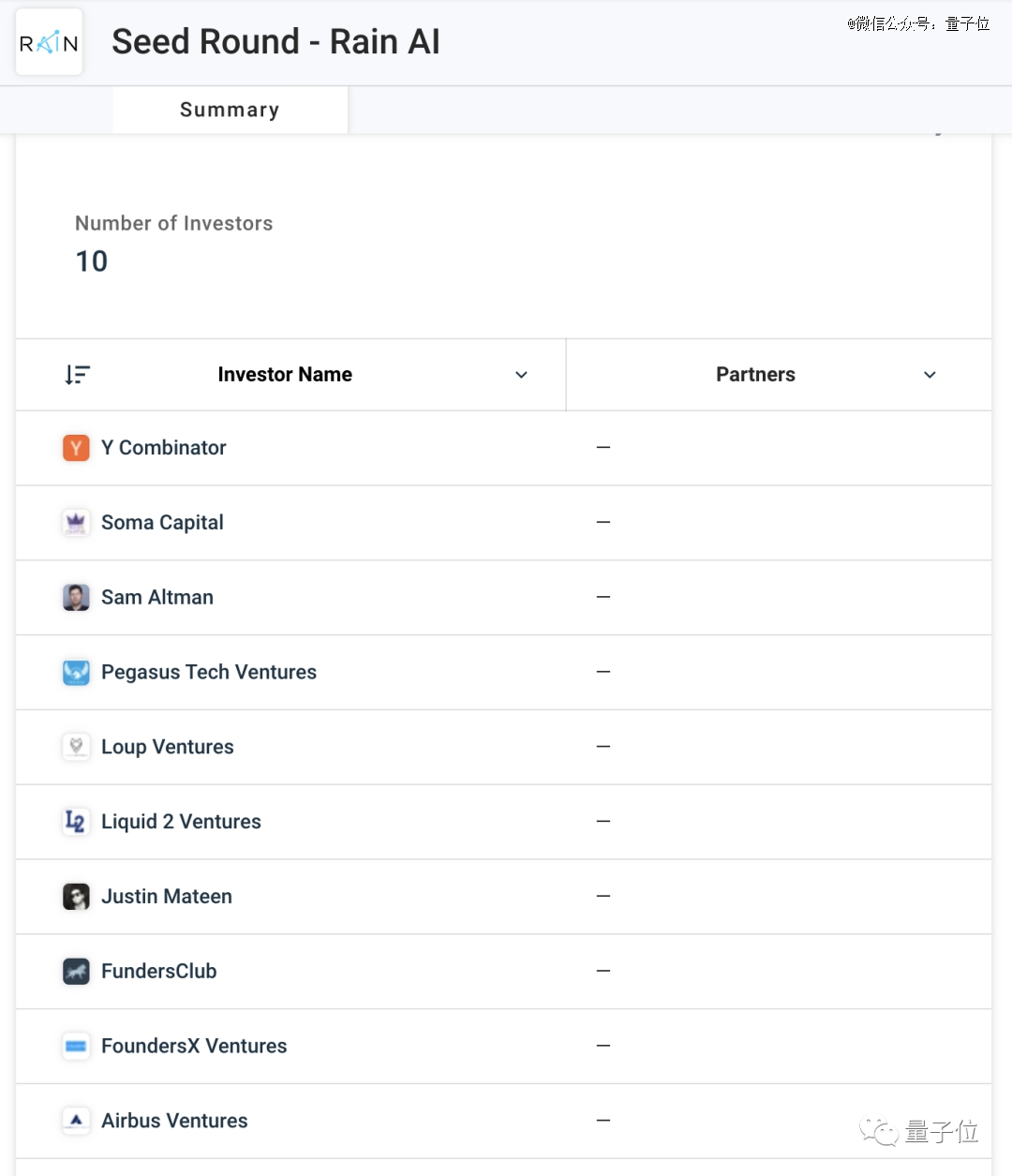The height and width of the screenshot is (1176, 1012).
Task: Click the Soma Capital logo icon
Action: point(76,523)
